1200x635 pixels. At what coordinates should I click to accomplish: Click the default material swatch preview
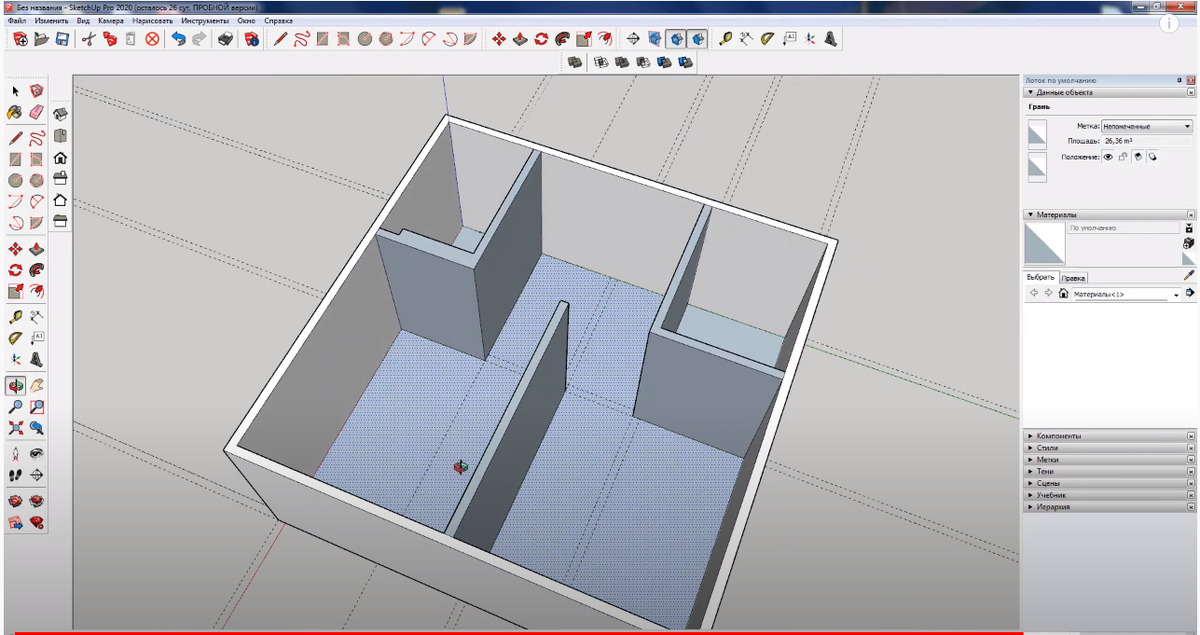[1044, 244]
